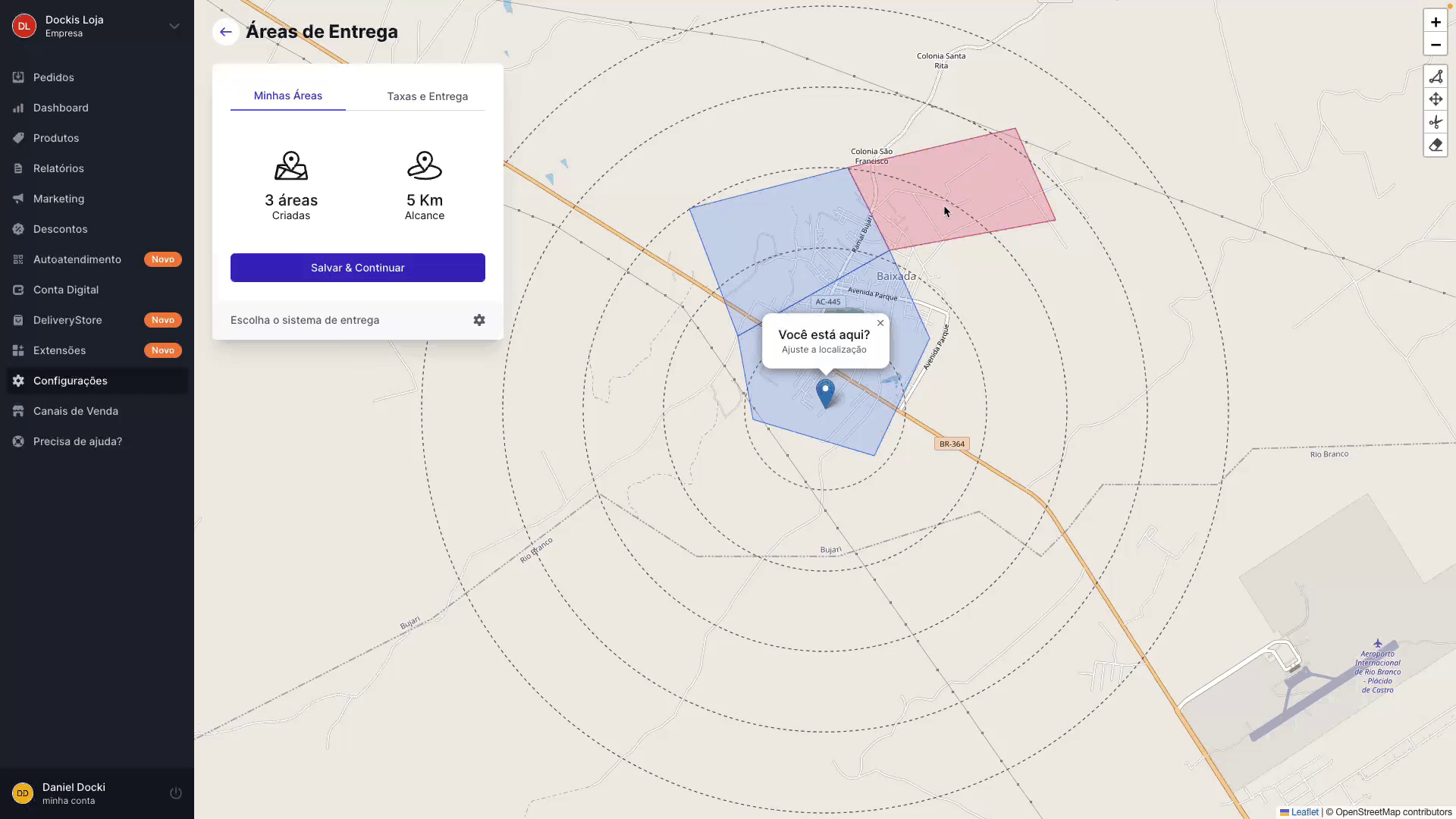The height and width of the screenshot is (819, 1456).
Task: Choose the eraser remove-layer tool
Action: click(1436, 145)
